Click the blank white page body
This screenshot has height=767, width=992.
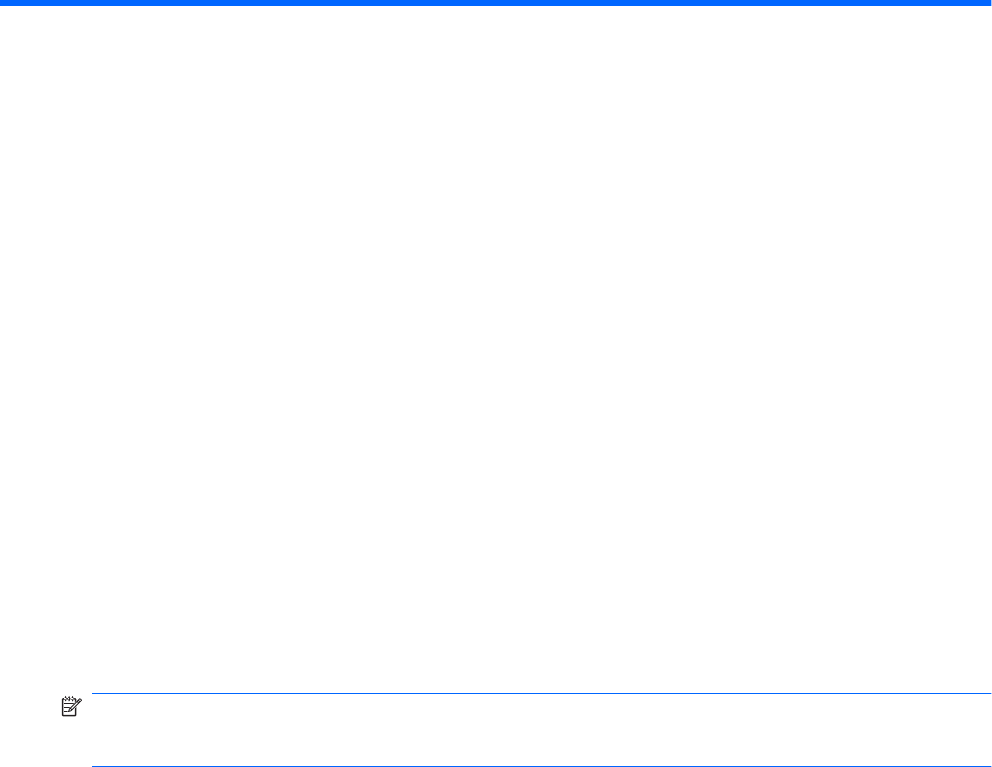[496, 348]
